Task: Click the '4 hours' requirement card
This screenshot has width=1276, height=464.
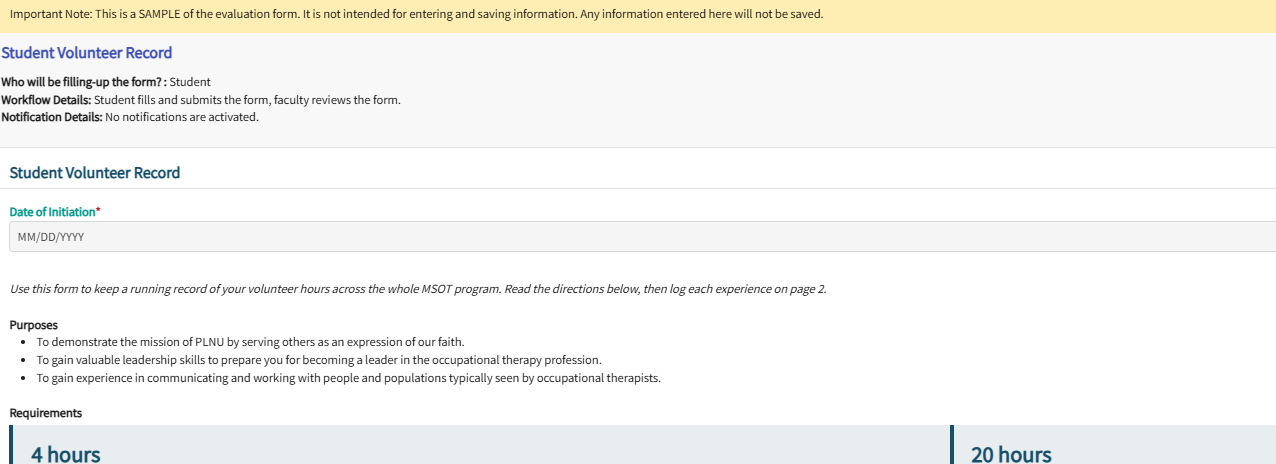Action: [x=476, y=445]
